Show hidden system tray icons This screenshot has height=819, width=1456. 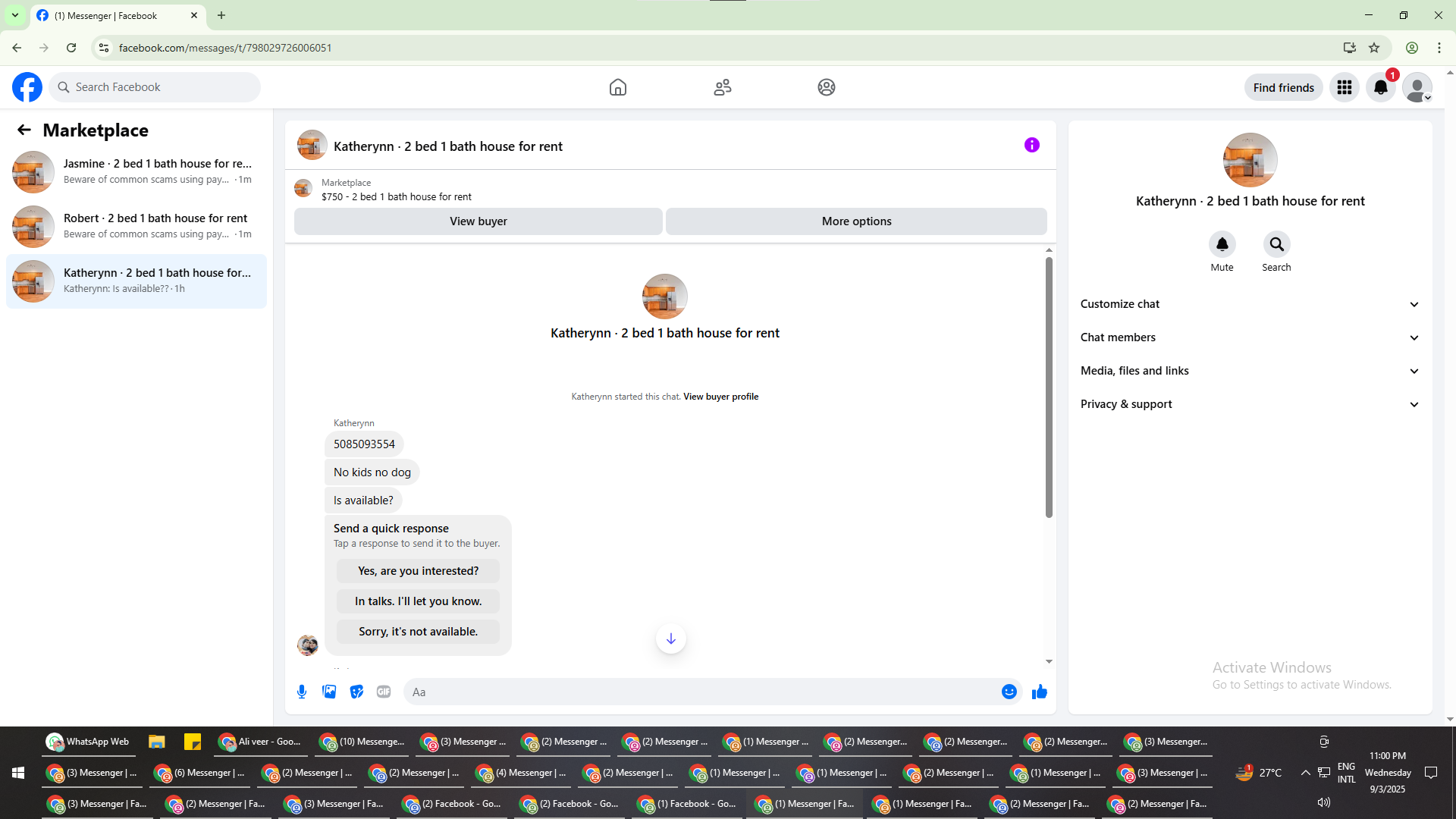tap(1305, 773)
